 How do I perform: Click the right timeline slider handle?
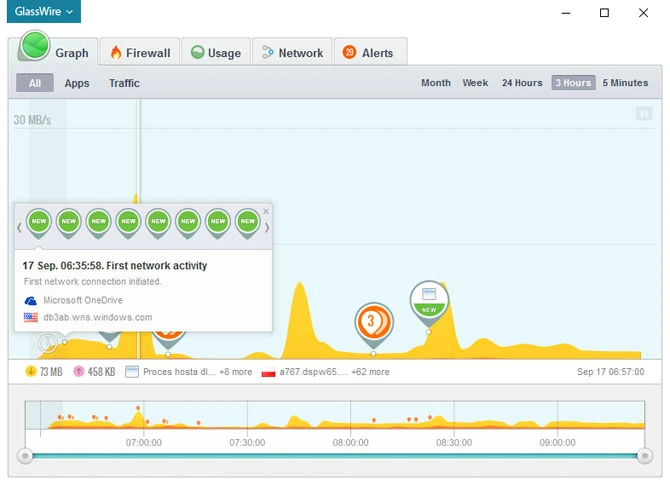point(644,456)
